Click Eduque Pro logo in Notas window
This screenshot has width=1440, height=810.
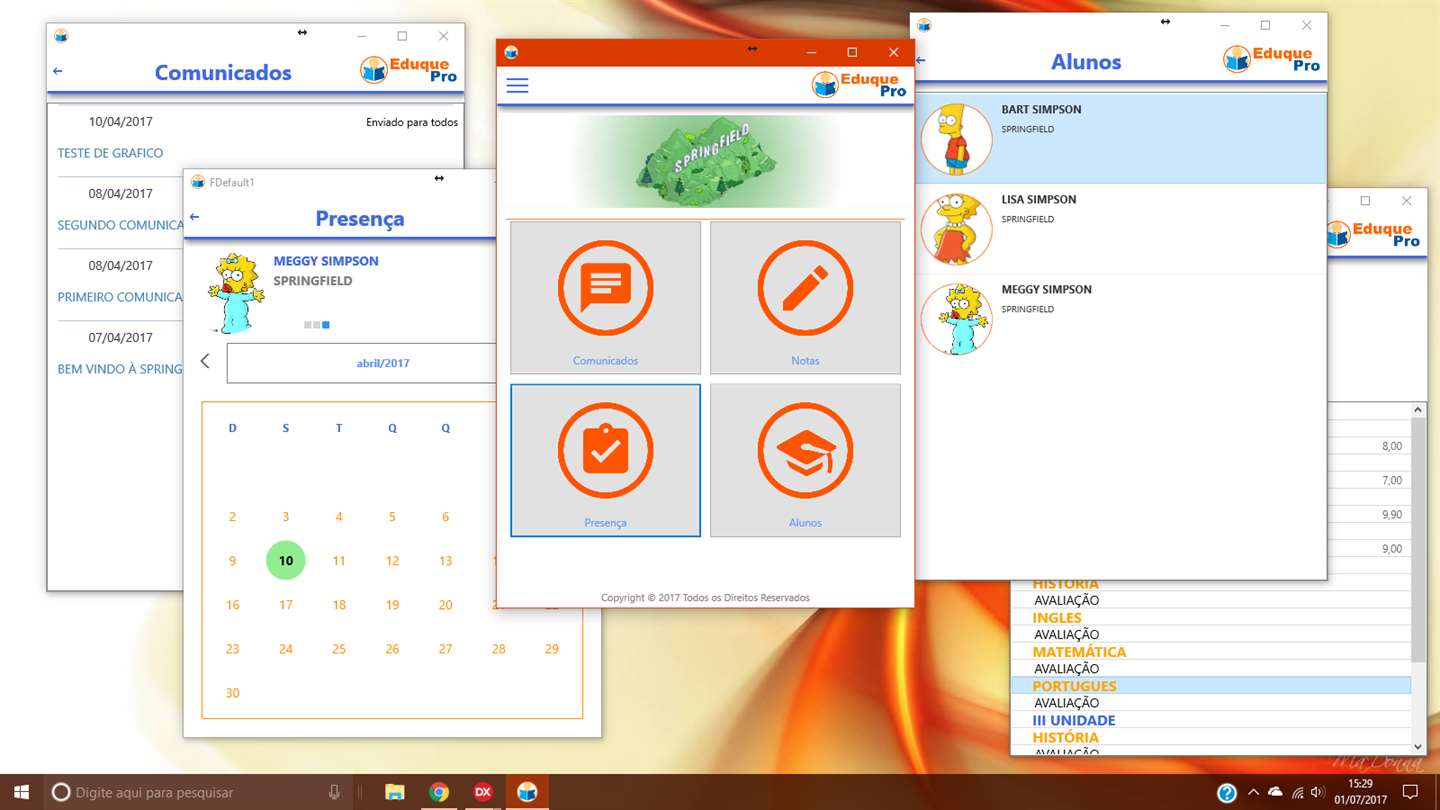(1373, 235)
